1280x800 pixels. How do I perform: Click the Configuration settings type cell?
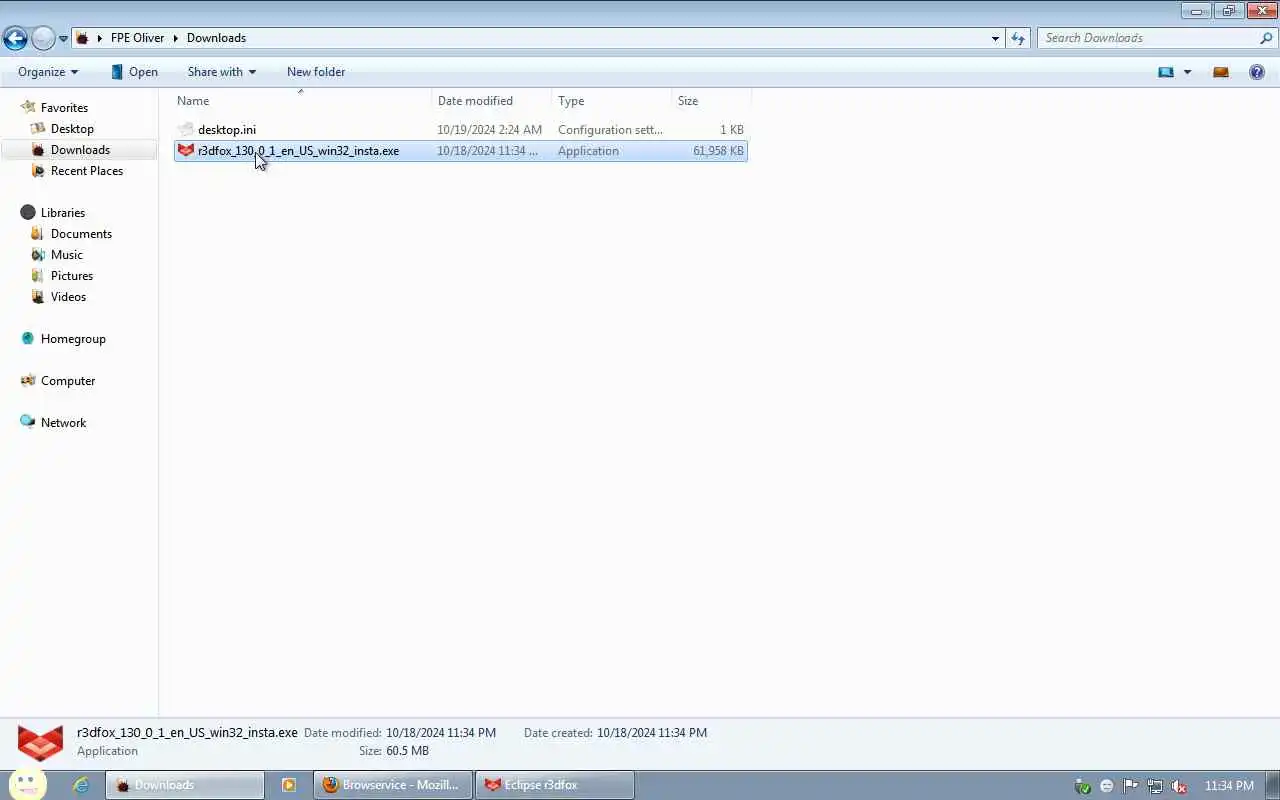coord(610,130)
